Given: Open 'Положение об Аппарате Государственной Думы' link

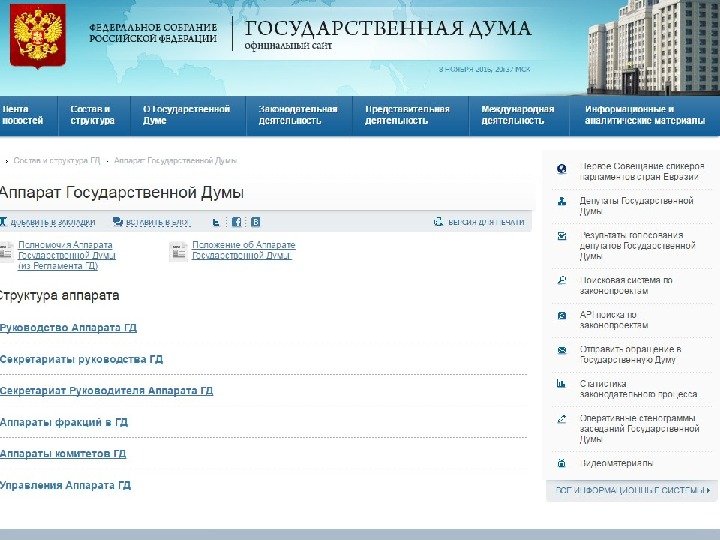Looking at the screenshot, I should [243, 250].
